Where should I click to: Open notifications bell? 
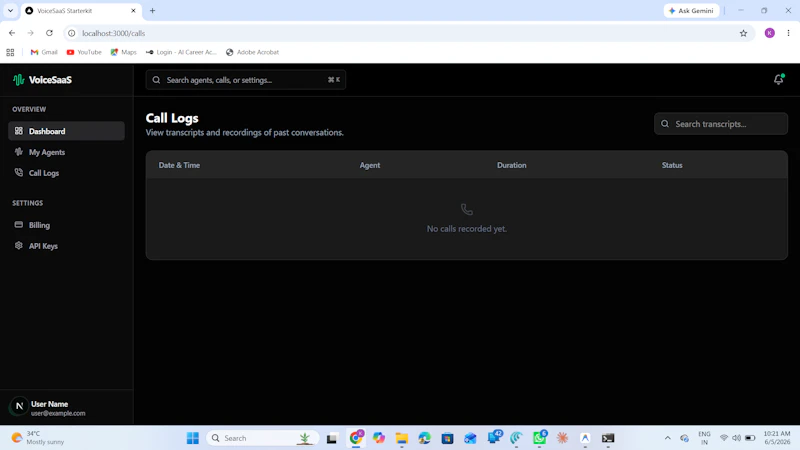779,79
